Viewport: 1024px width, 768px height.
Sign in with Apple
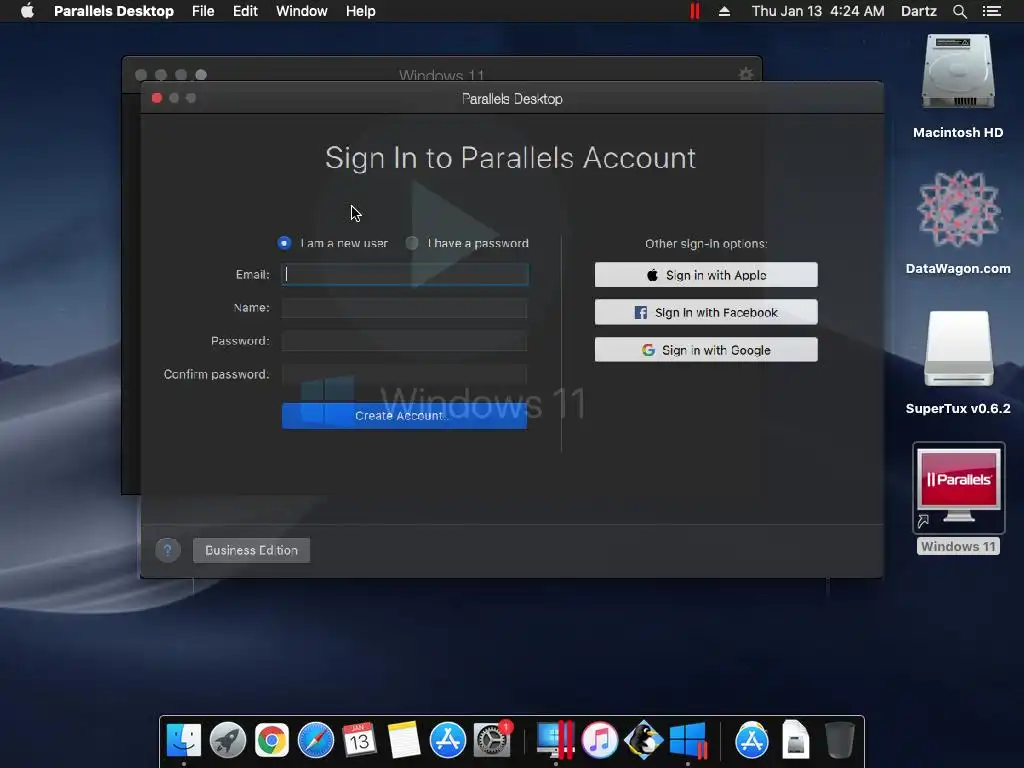click(x=706, y=275)
